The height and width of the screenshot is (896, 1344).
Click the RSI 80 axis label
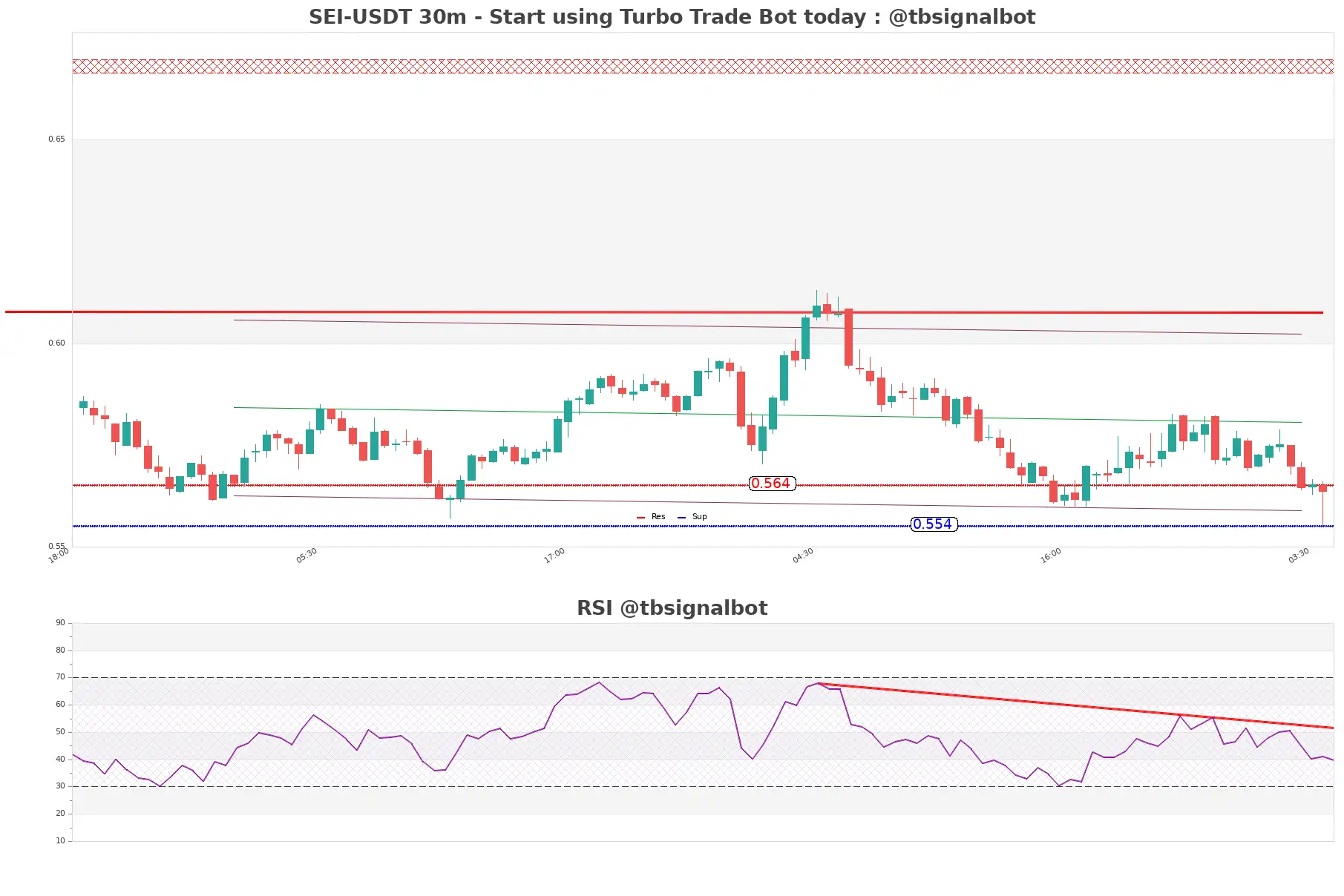click(60, 650)
